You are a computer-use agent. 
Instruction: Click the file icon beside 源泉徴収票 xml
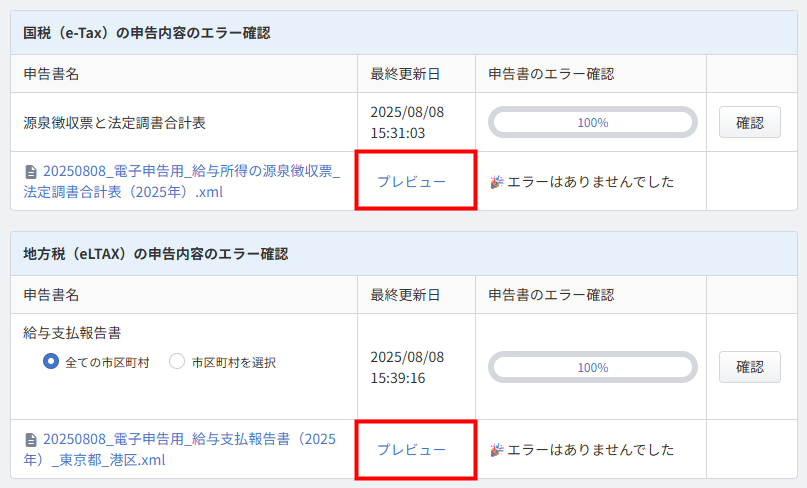coord(31,171)
